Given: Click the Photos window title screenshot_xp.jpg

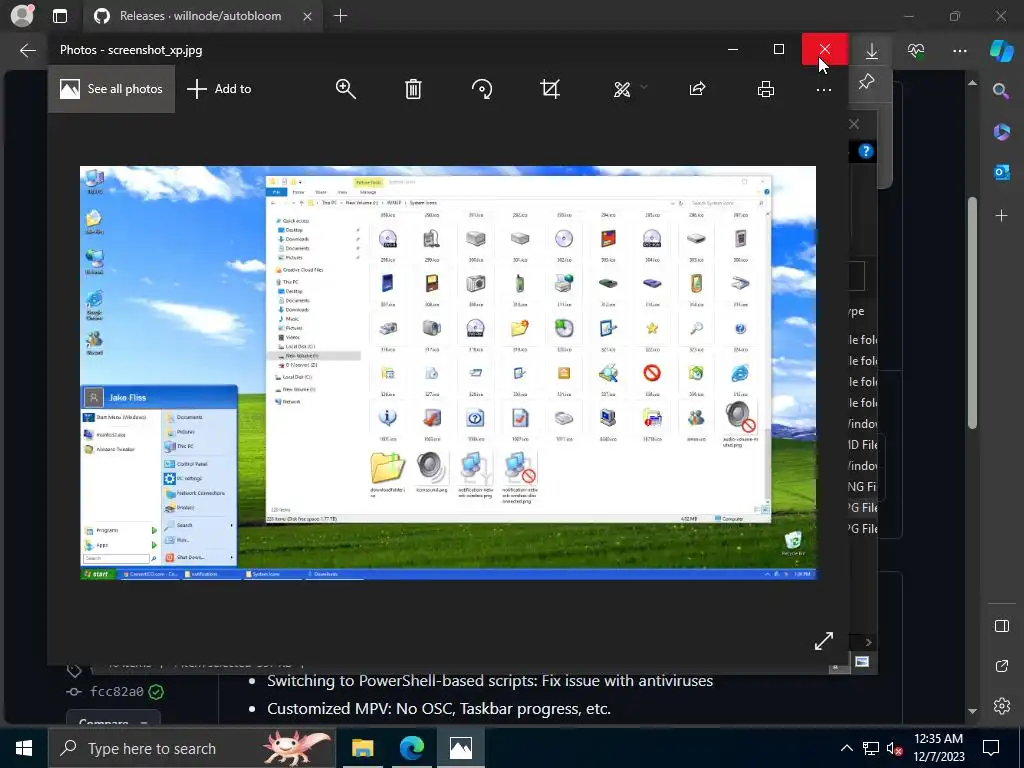Looking at the screenshot, I should point(131,50).
